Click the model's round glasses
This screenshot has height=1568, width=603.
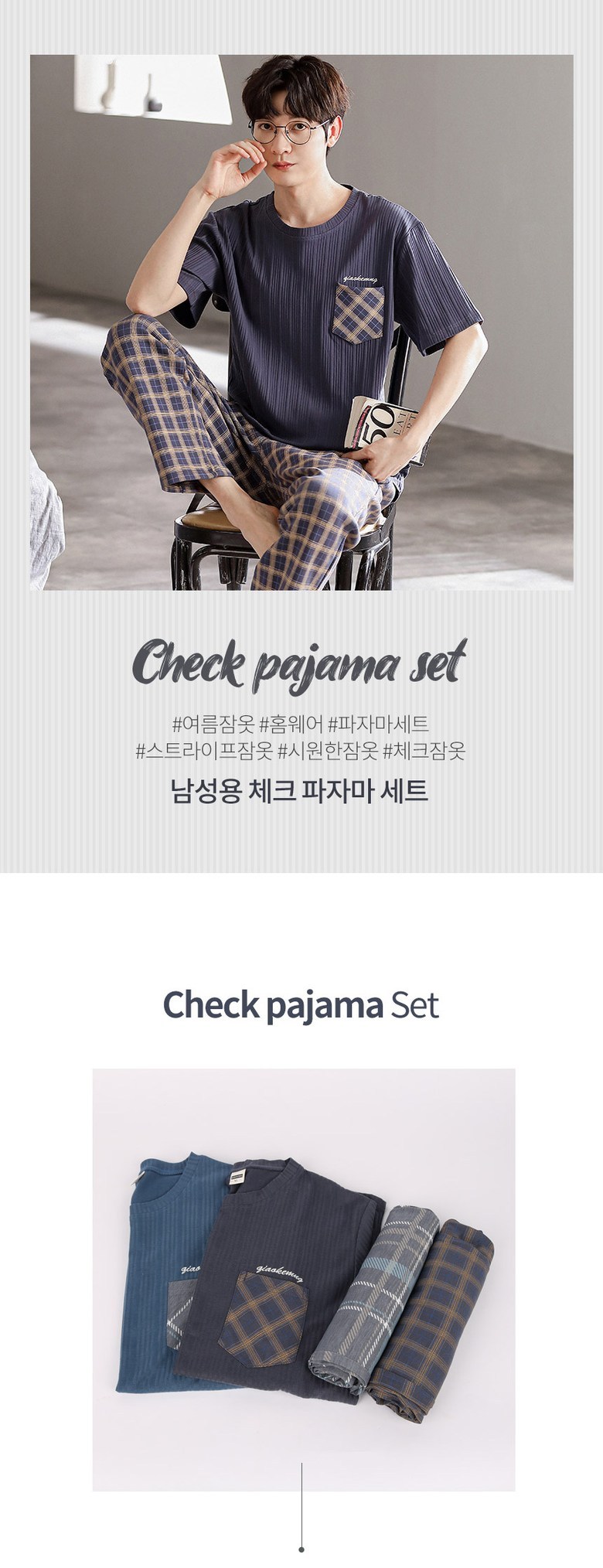[291, 131]
